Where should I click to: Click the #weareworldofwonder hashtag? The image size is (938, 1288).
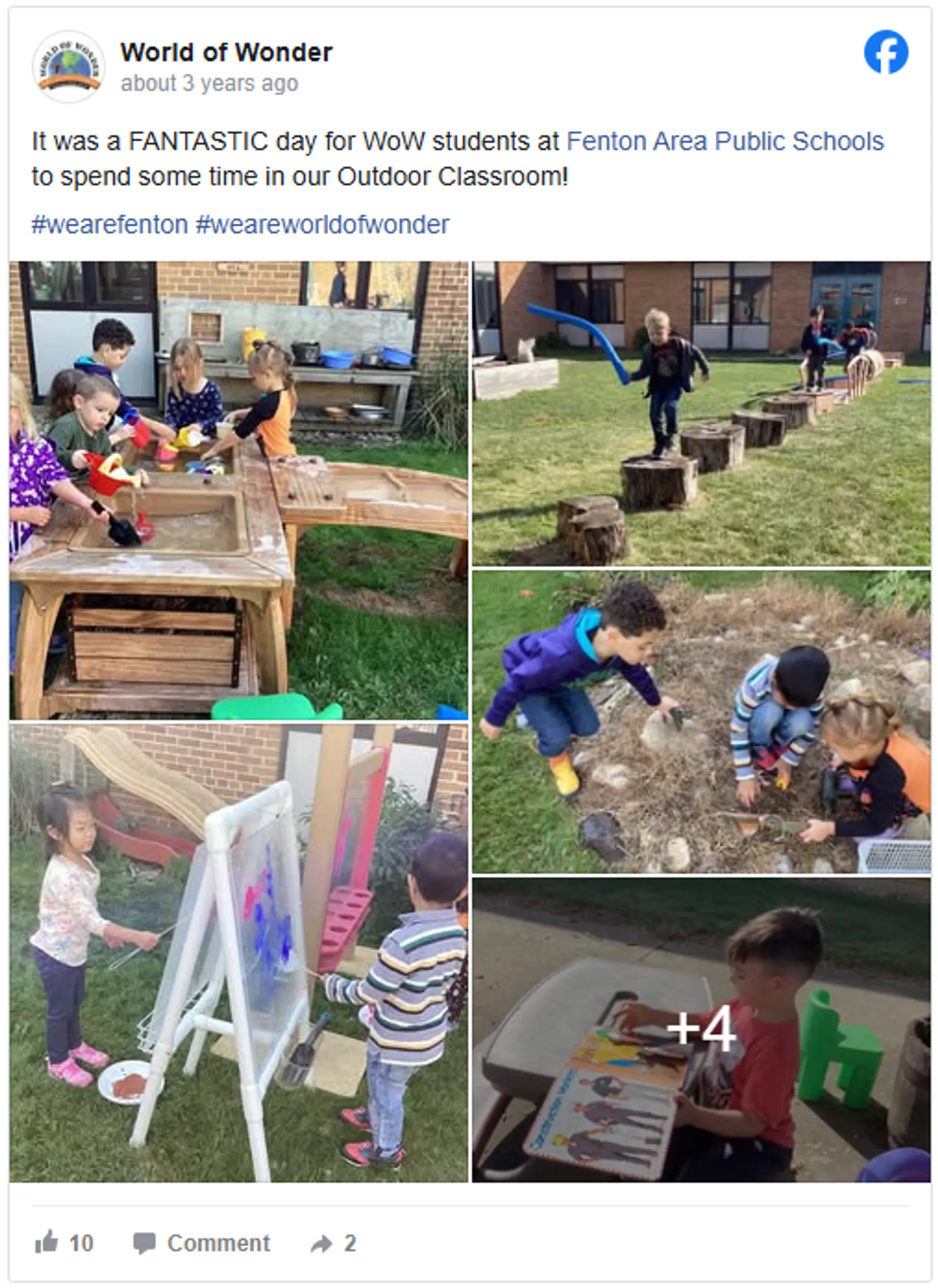pos(322,224)
